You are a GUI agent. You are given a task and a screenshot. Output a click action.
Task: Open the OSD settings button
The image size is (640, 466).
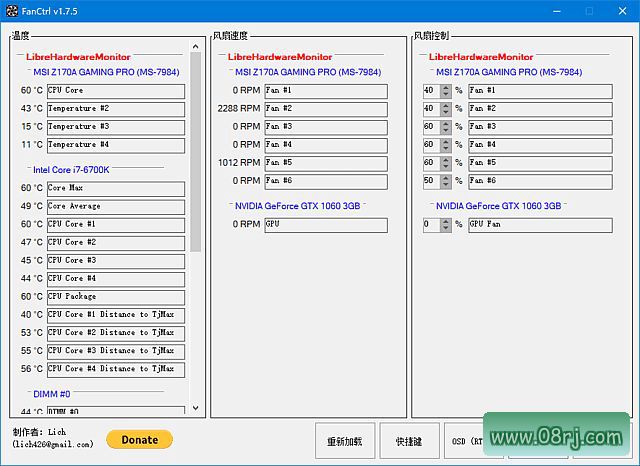(x=465, y=440)
